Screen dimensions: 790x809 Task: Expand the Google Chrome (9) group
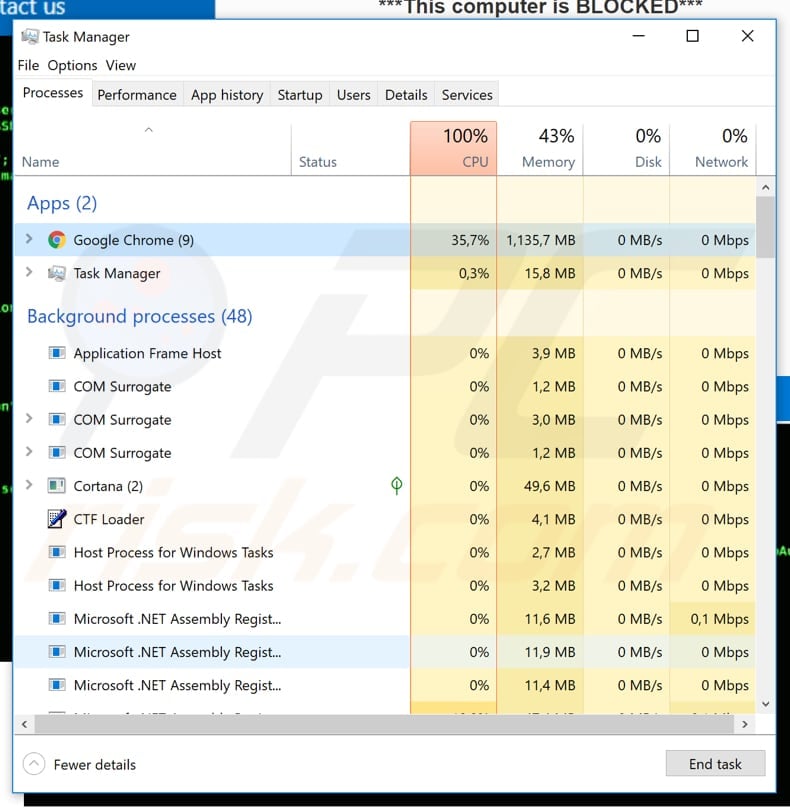tap(29, 239)
